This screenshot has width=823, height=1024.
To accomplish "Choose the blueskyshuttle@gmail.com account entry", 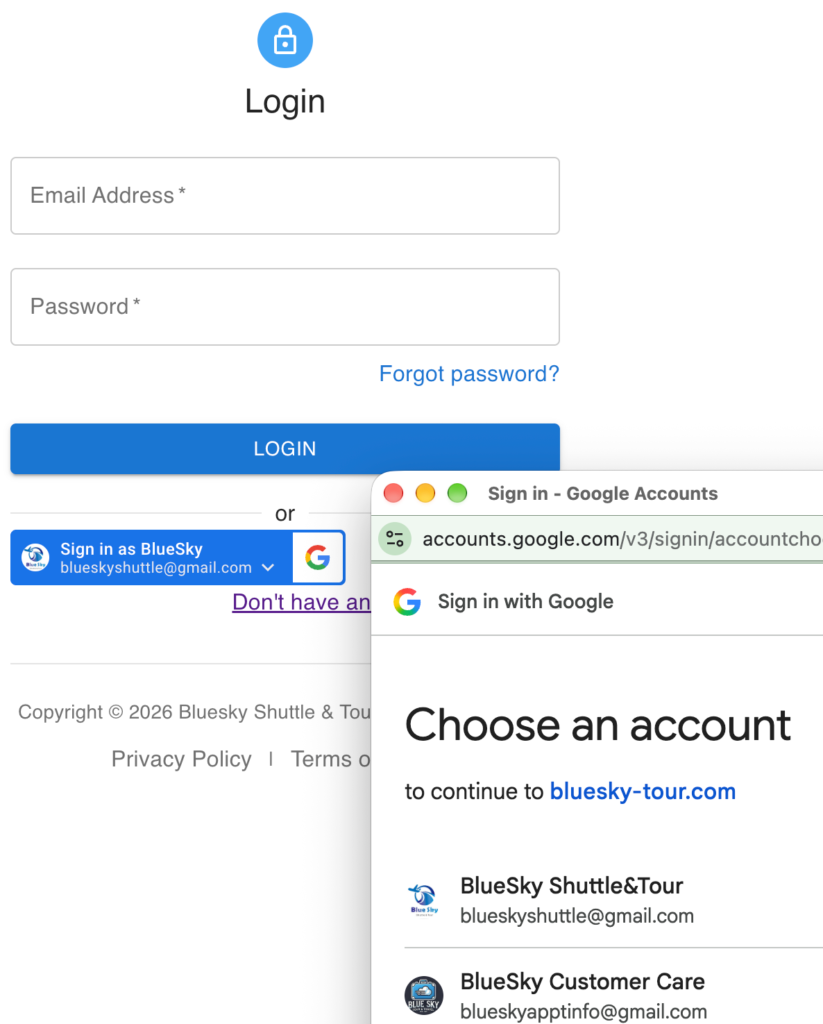I will click(x=613, y=900).
